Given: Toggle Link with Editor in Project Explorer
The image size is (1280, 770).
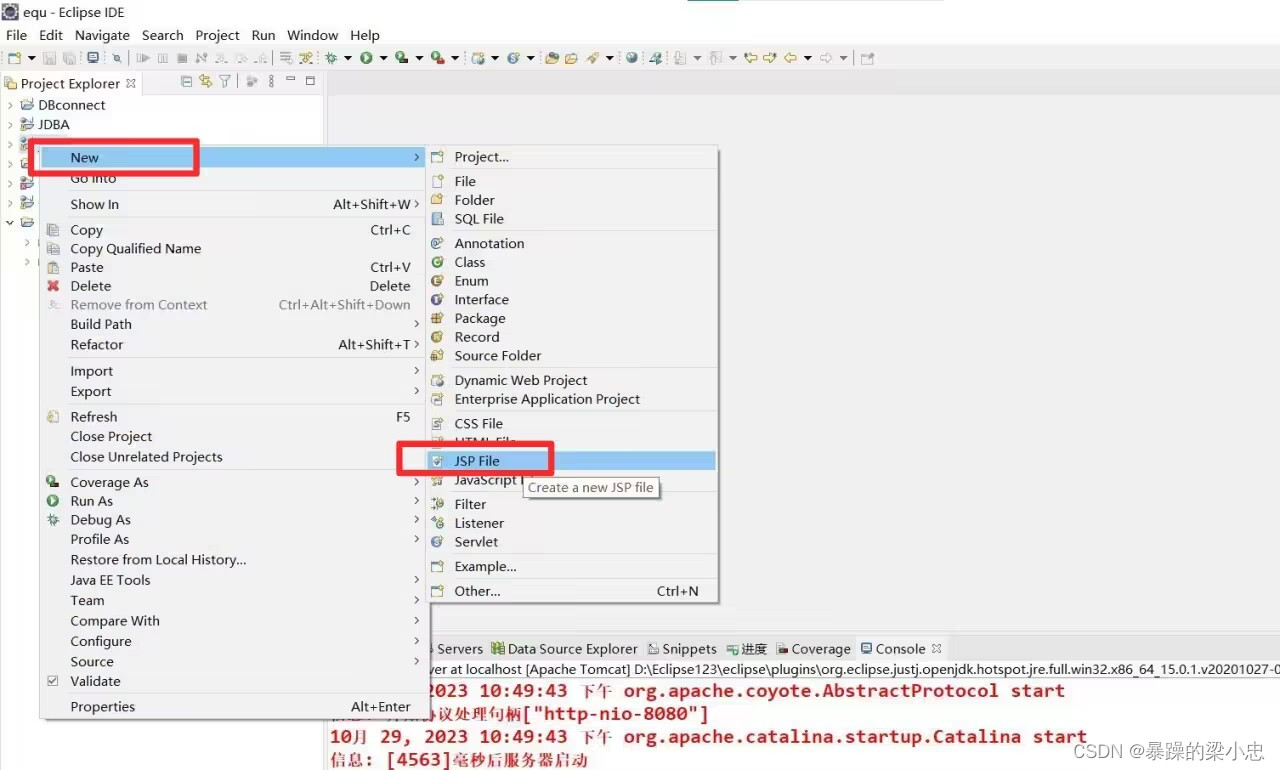Looking at the screenshot, I should tap(205, 81).
